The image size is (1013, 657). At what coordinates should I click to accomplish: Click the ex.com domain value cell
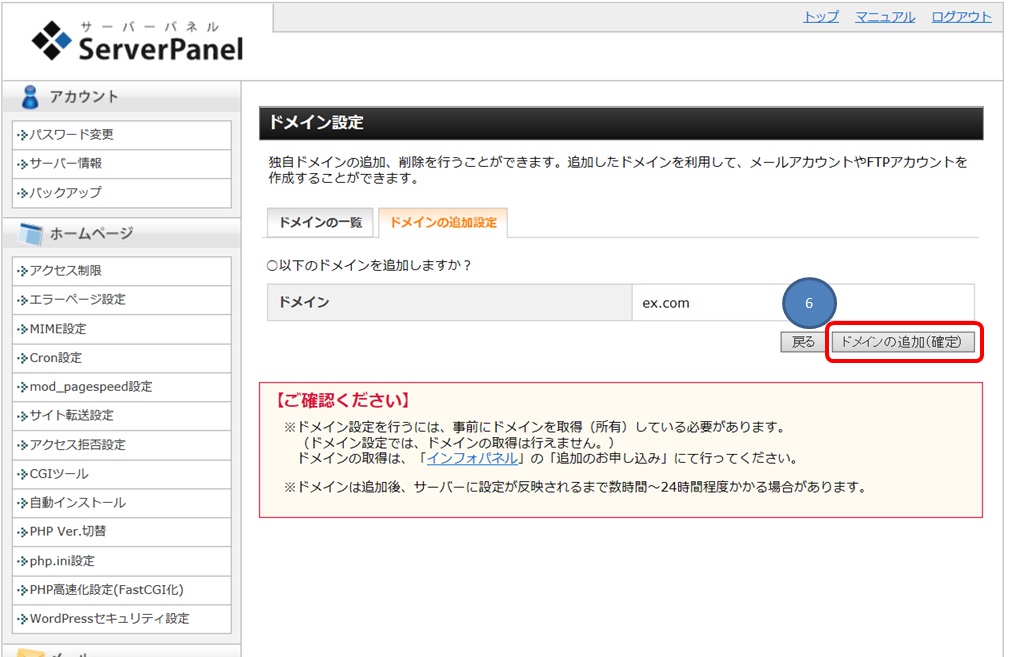click(x=666, y=303)
